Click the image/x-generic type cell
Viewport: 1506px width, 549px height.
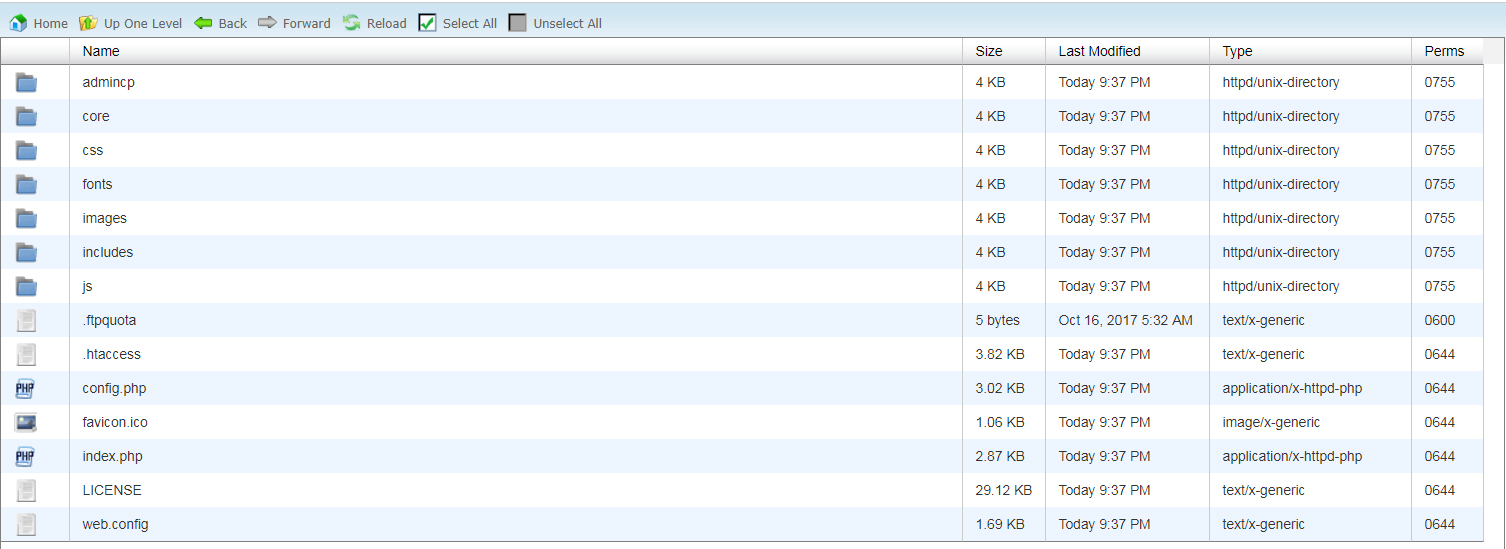point(1271,422)
